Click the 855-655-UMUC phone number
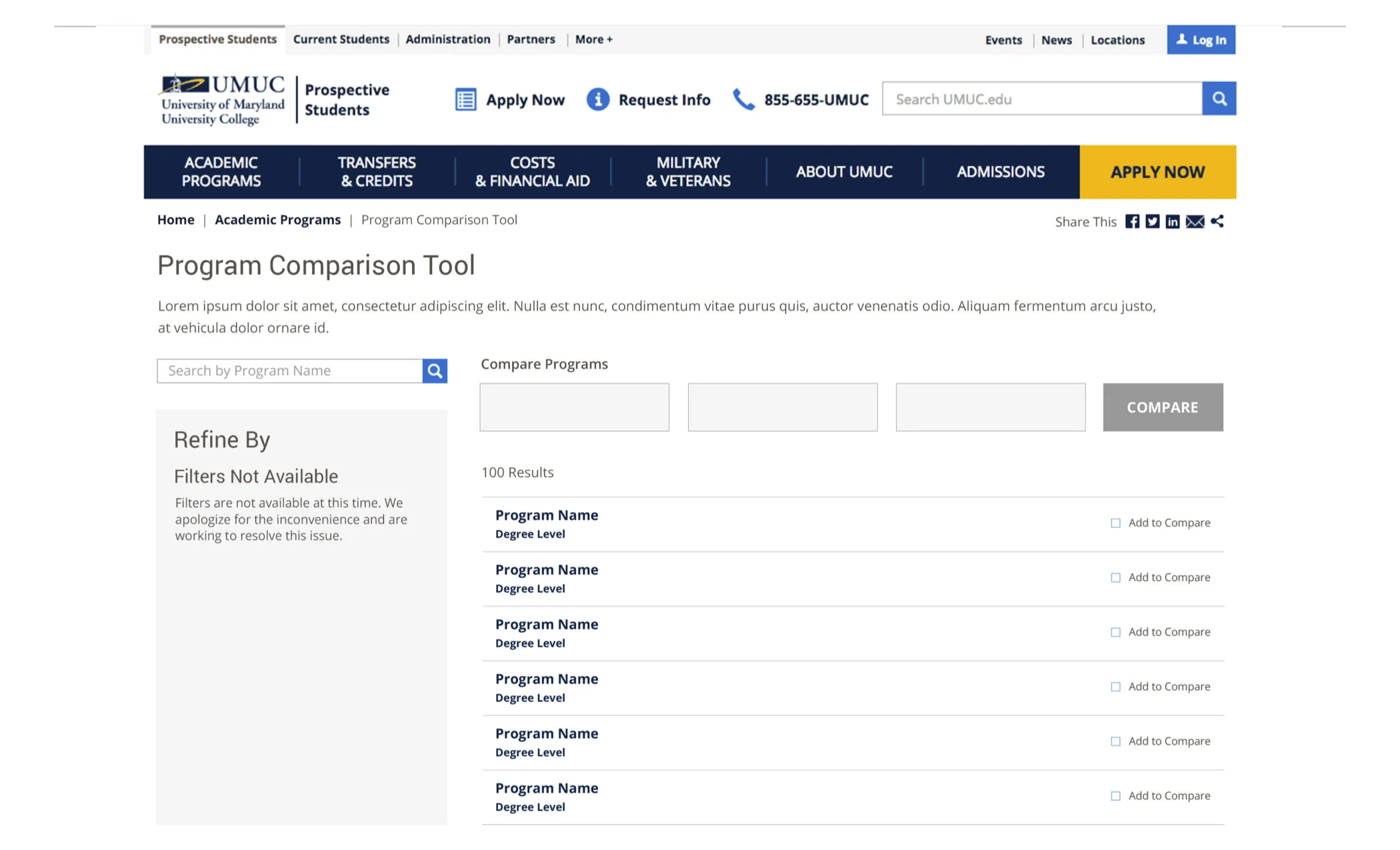The width and height of the screenshot is (1400, 850). (816, 100)
